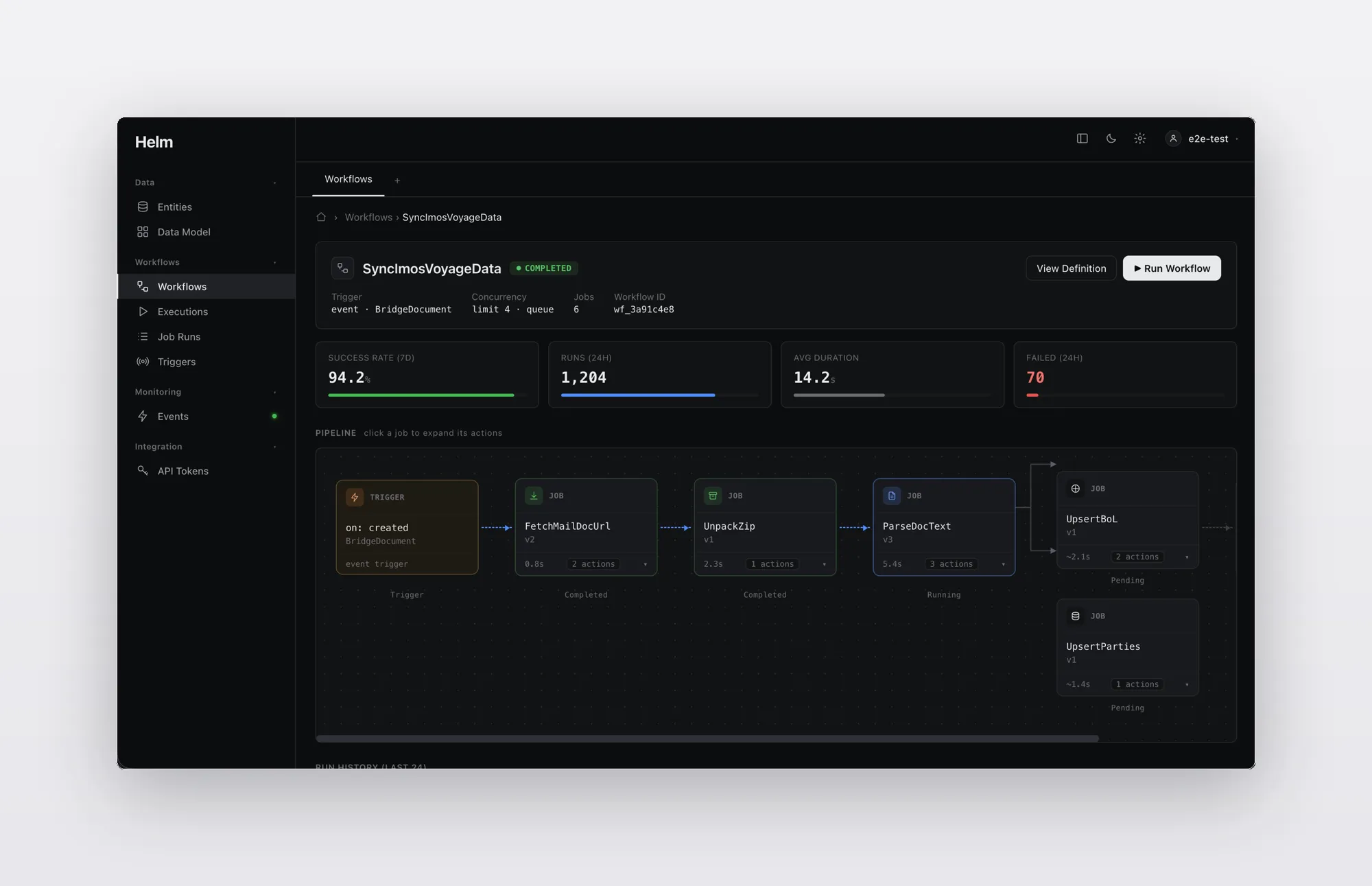Image resolution: width=1372 pixels, height=886 pixels.
Task: Click the API Tokens key icon
Action: (x=143, y=471)
